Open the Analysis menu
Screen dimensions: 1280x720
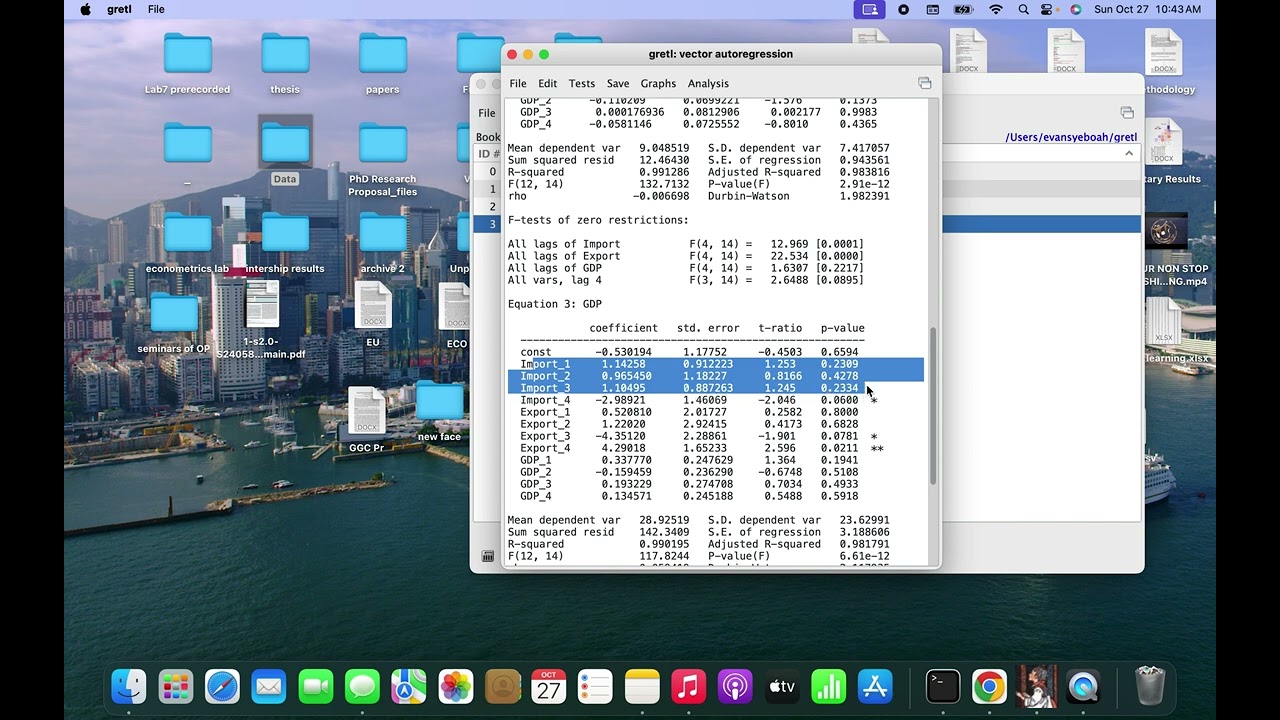708,83
